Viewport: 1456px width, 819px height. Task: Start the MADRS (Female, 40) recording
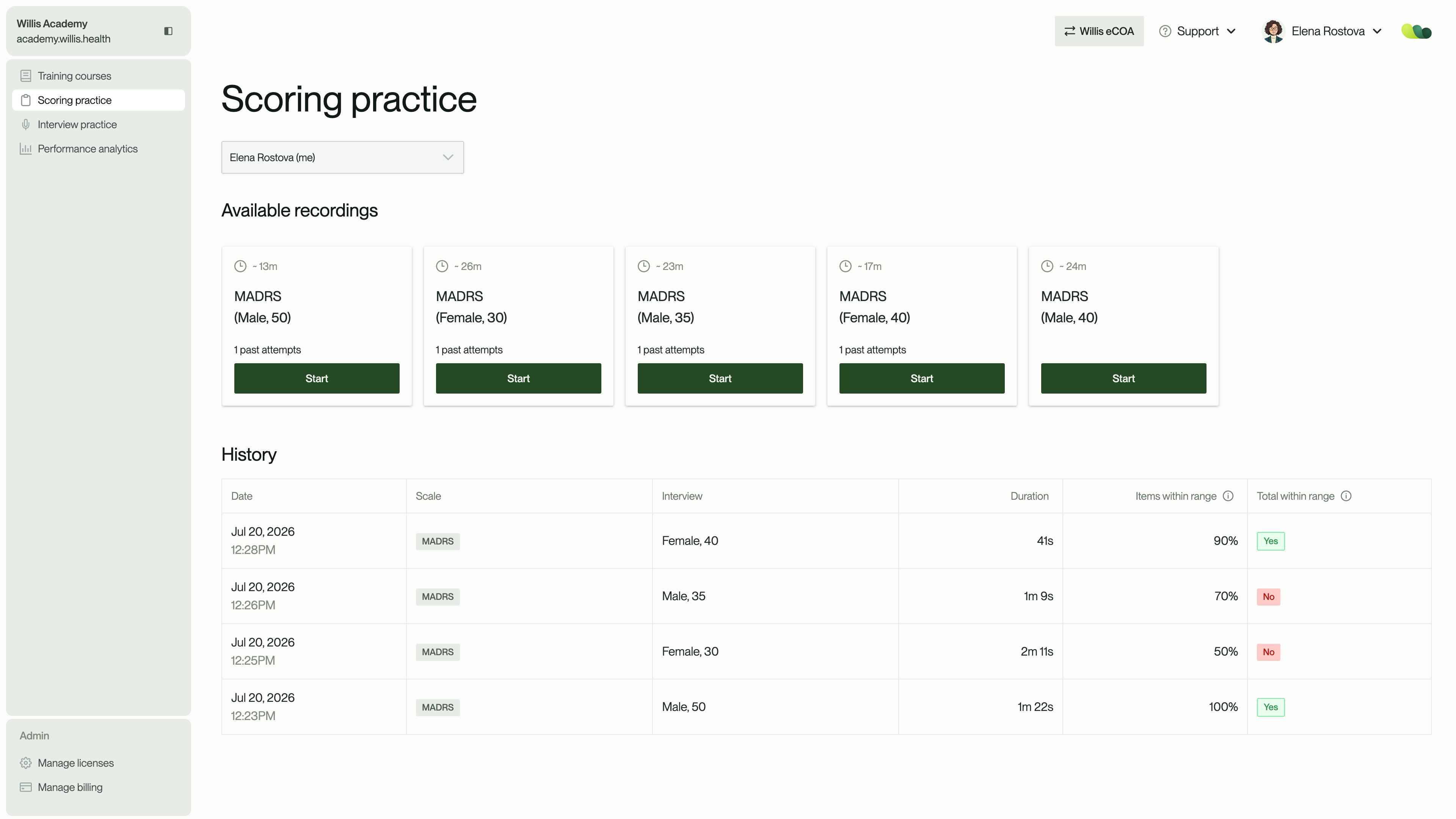[922, 379]
